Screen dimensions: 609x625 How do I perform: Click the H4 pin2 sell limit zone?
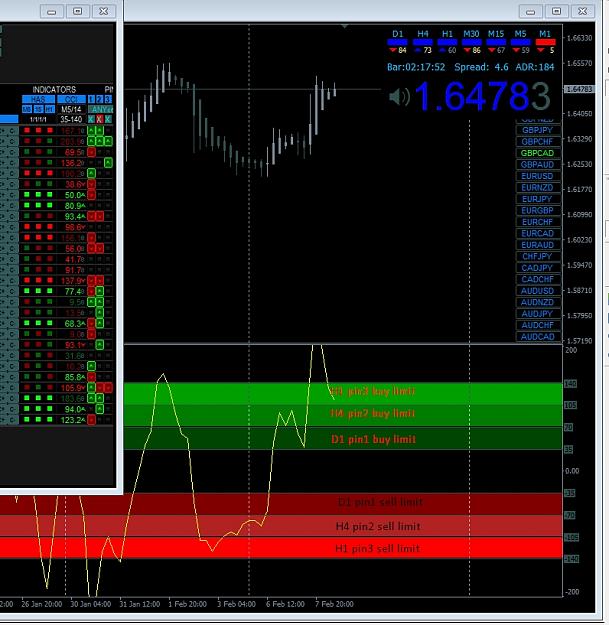pyautogui.click(x=281, y=526)
